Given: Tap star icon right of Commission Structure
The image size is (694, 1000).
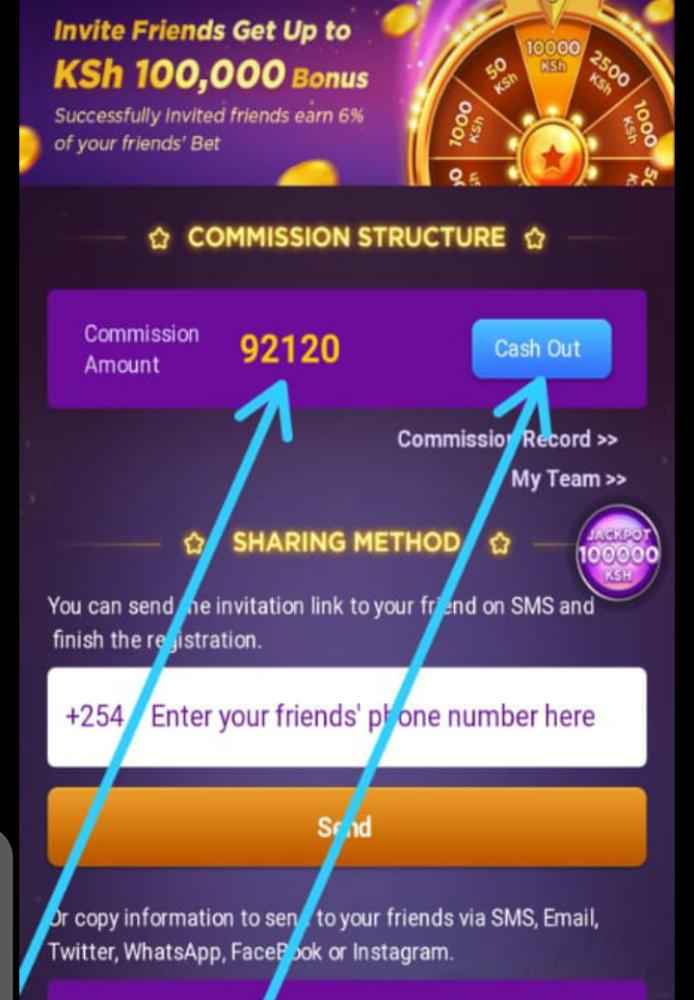Looking at the screenshot, I should [x=535, y=239].
